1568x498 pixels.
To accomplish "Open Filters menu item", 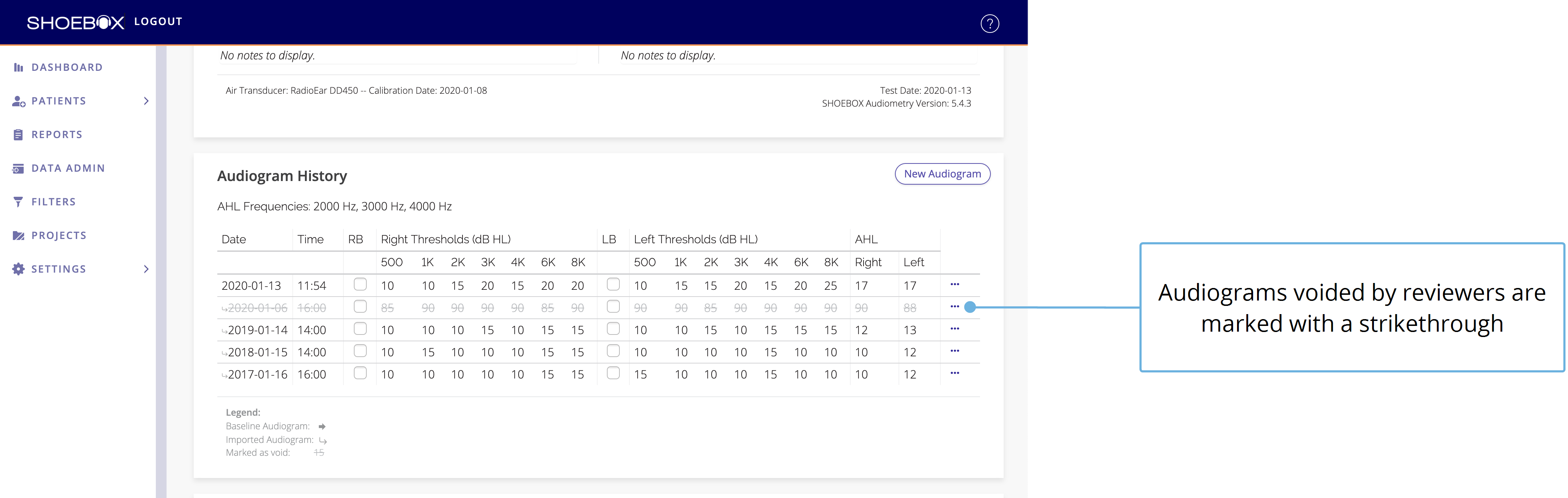I will [x=54, y=202].
